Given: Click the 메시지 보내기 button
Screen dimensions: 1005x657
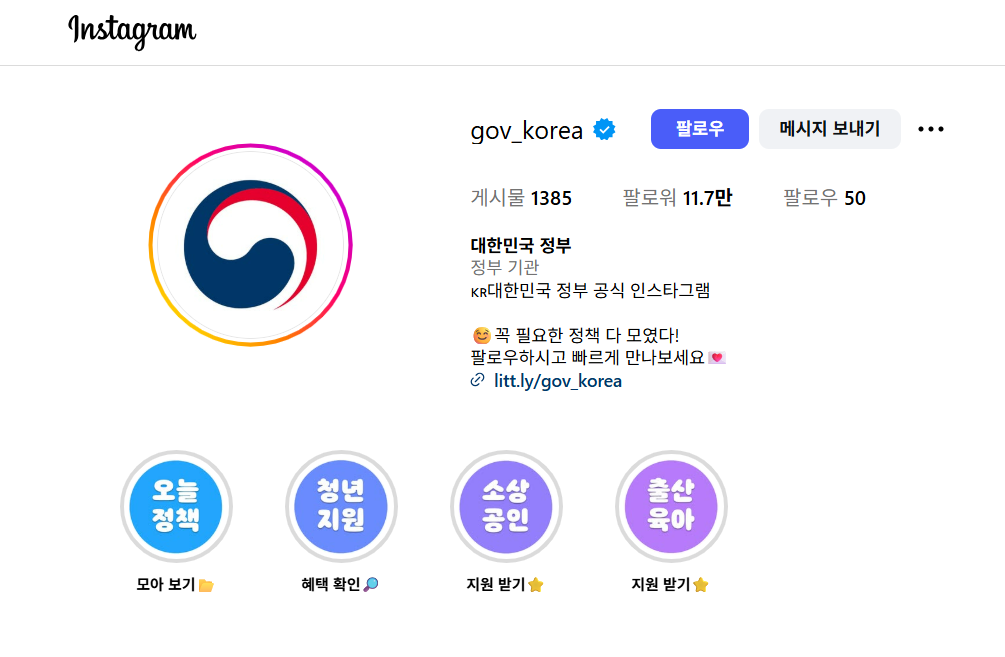Looking at the screenshot, I should (x=829, y=129).
